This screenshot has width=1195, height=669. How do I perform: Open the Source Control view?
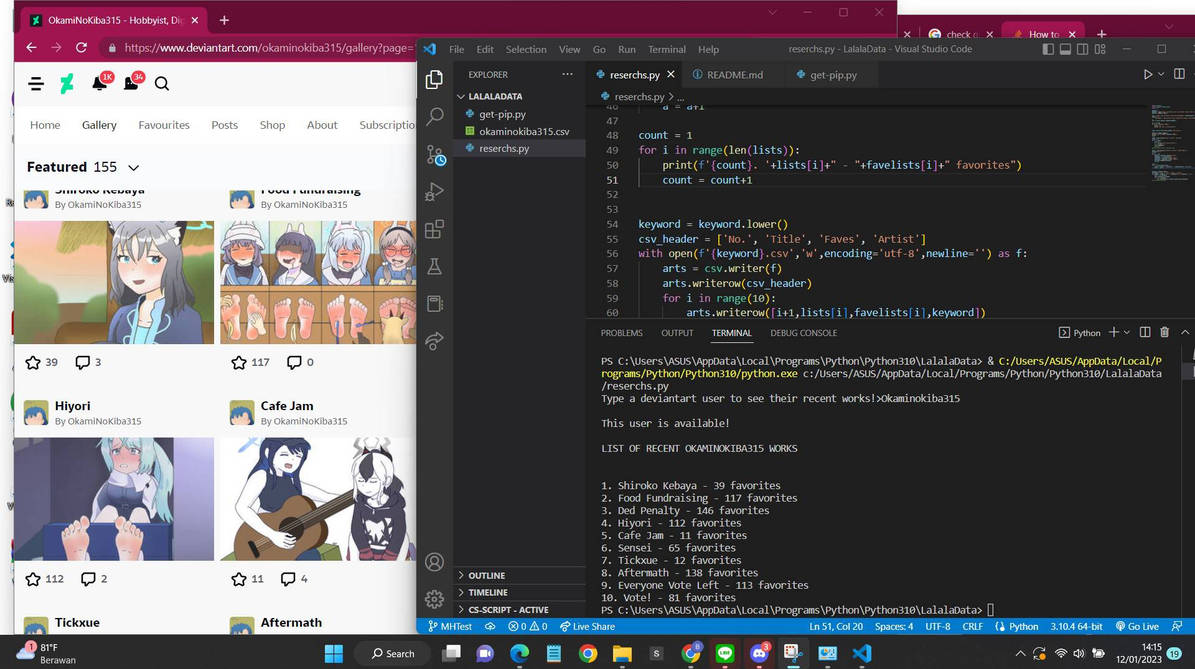pyautogui.click(x=434, y=155)
